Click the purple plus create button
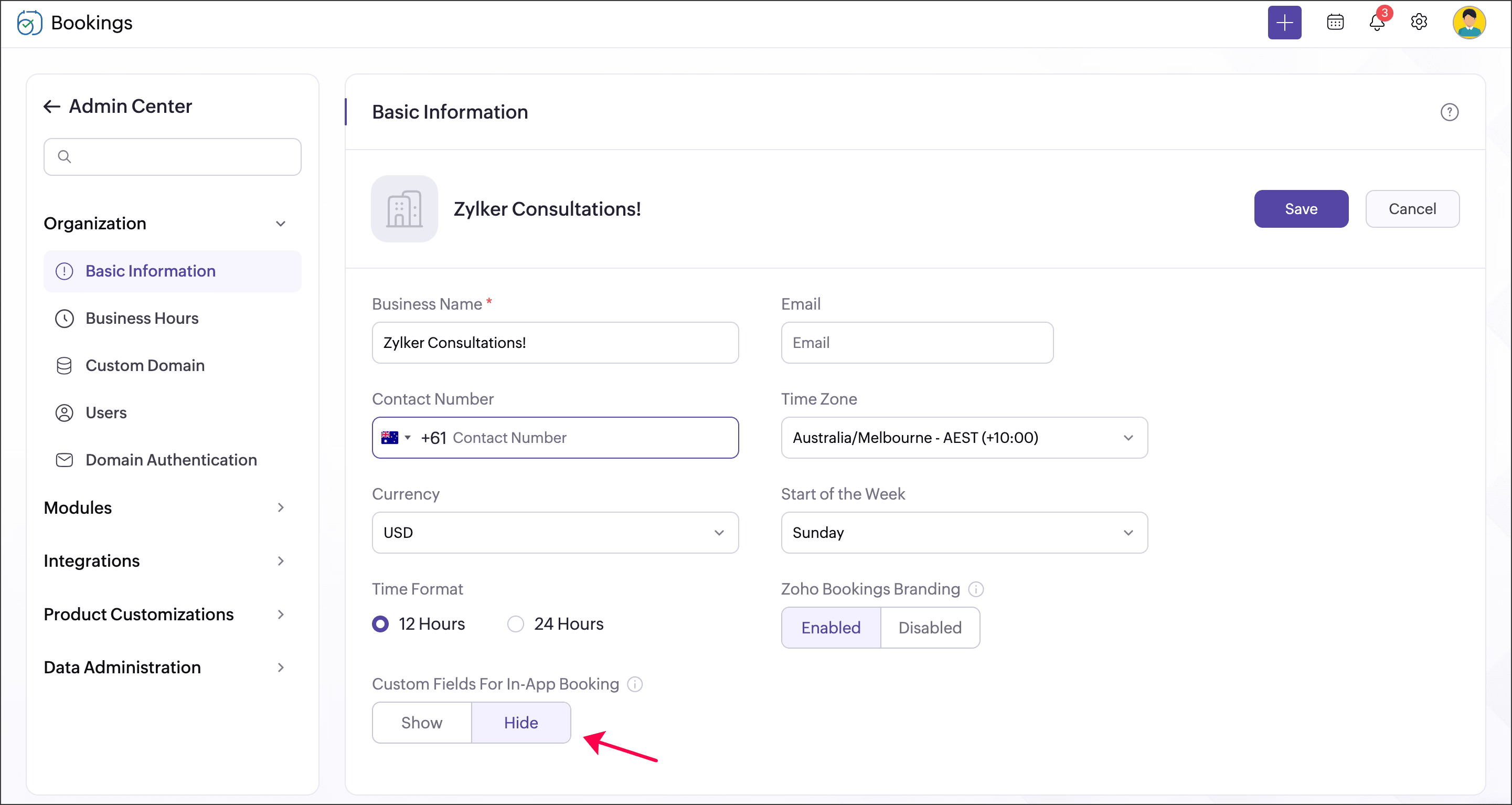The width and height of the screenshot is (1512, 805). coord(1284,23)
